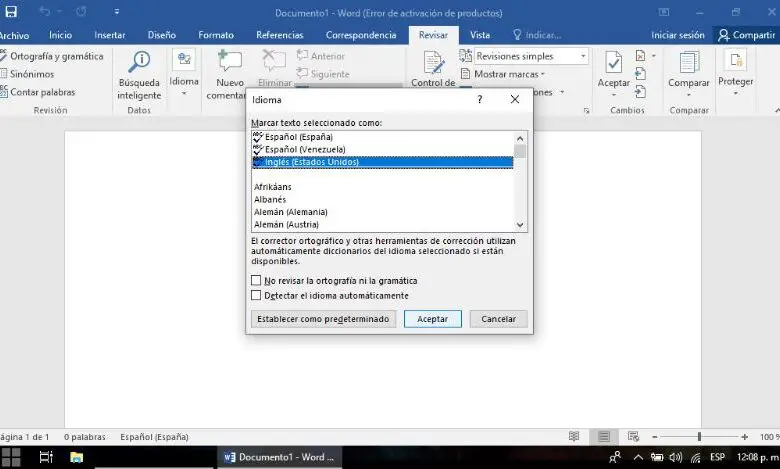Screen dimensions: 780x469
Task: Click the Compartir button
Action: [x=746, y=35]
